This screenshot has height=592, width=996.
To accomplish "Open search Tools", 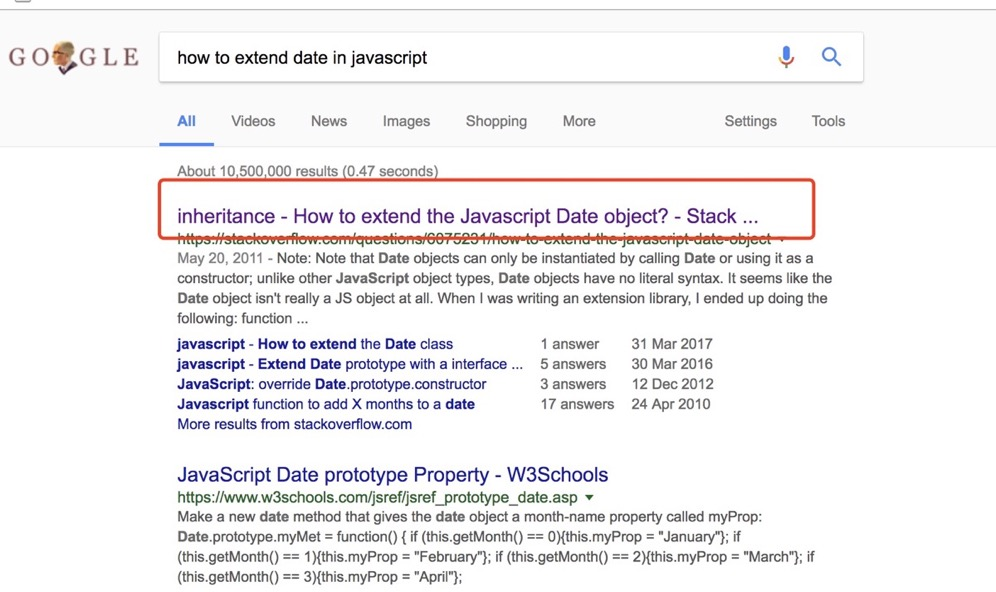I will [828, 121].
